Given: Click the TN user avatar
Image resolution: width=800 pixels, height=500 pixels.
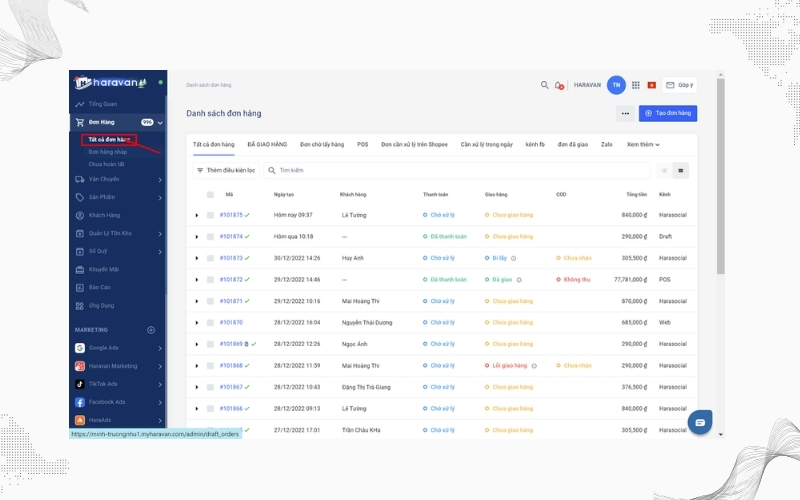Looking at the screenshot, I should pyautogui.click(x=616, y=86).
